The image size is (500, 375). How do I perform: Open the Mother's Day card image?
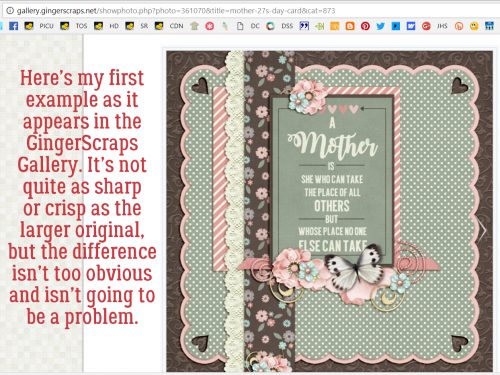click(x=329, y=211)
